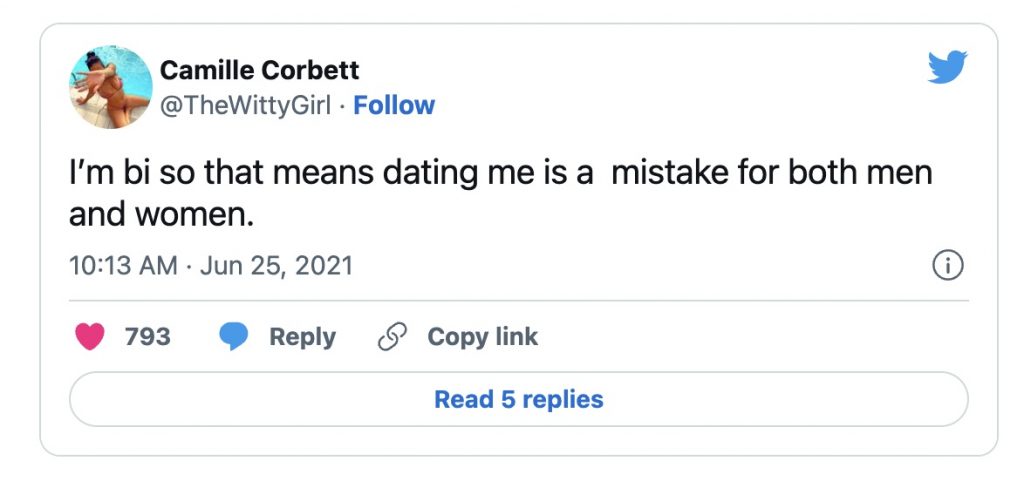The image size is (1024, 481).
Task: Click the Twitter bird logo
Action: tap(948, 69)
